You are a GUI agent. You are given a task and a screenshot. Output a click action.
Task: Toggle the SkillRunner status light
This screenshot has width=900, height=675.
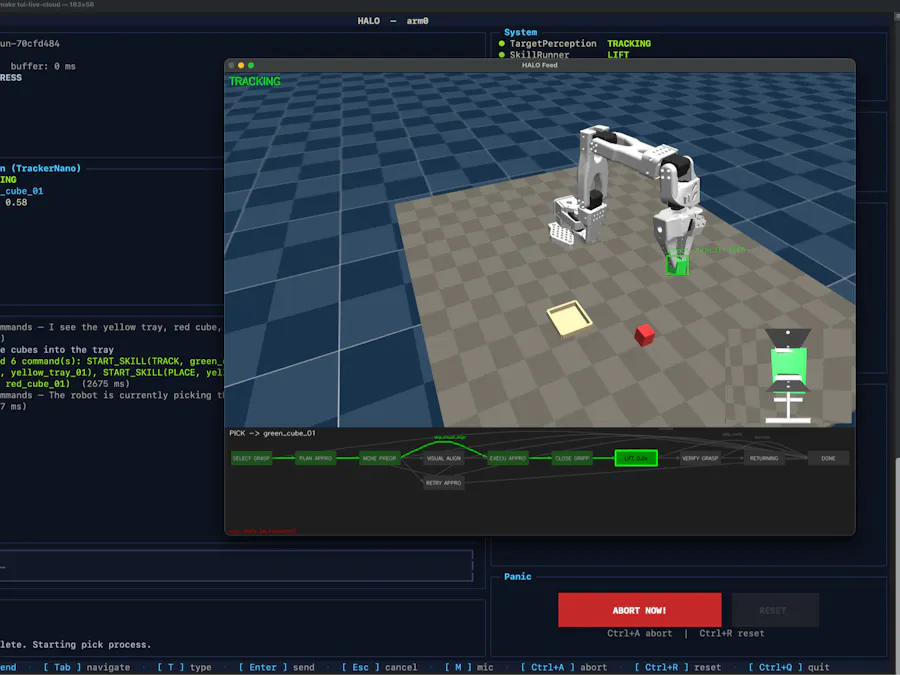click(x=501, y=55)
